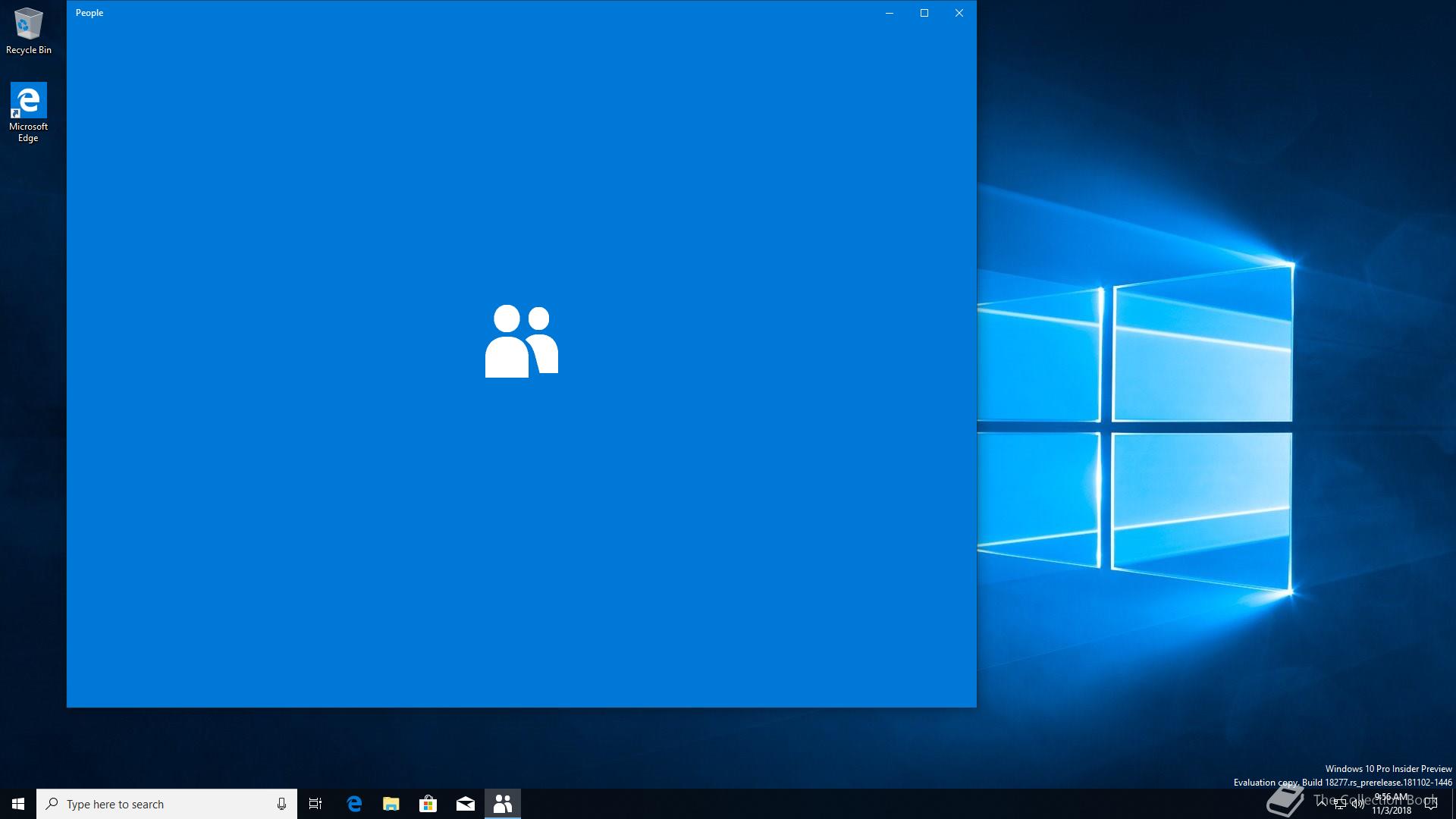Image resolution: width=1456 pixels, height=819 pixels.
Task: Close the People app window
Action: click(x=959, y=13)
